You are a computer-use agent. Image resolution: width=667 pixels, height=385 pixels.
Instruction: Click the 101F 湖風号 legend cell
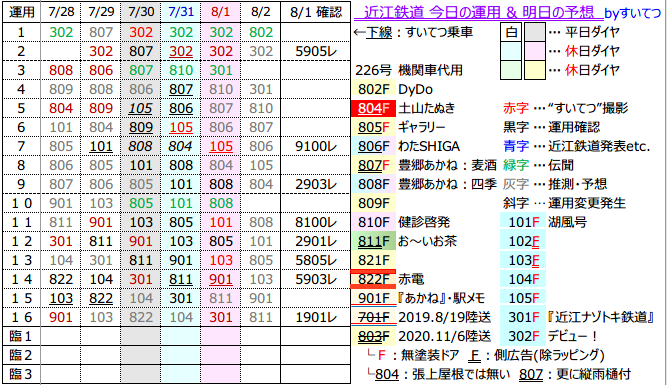[524, 222]
